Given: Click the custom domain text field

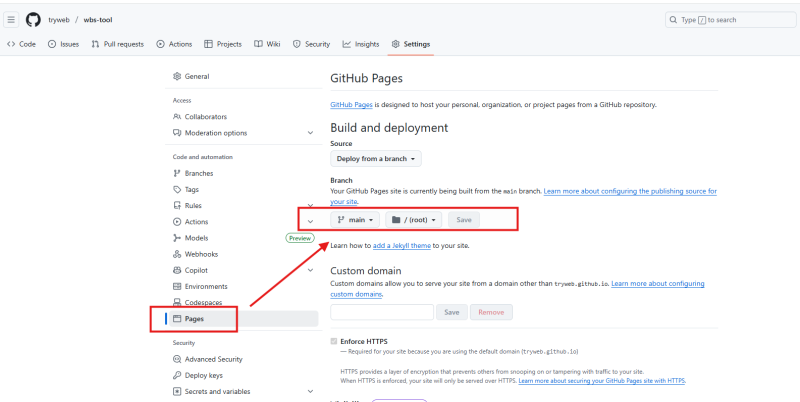Looking at the screenshot, I should [382, 312].
